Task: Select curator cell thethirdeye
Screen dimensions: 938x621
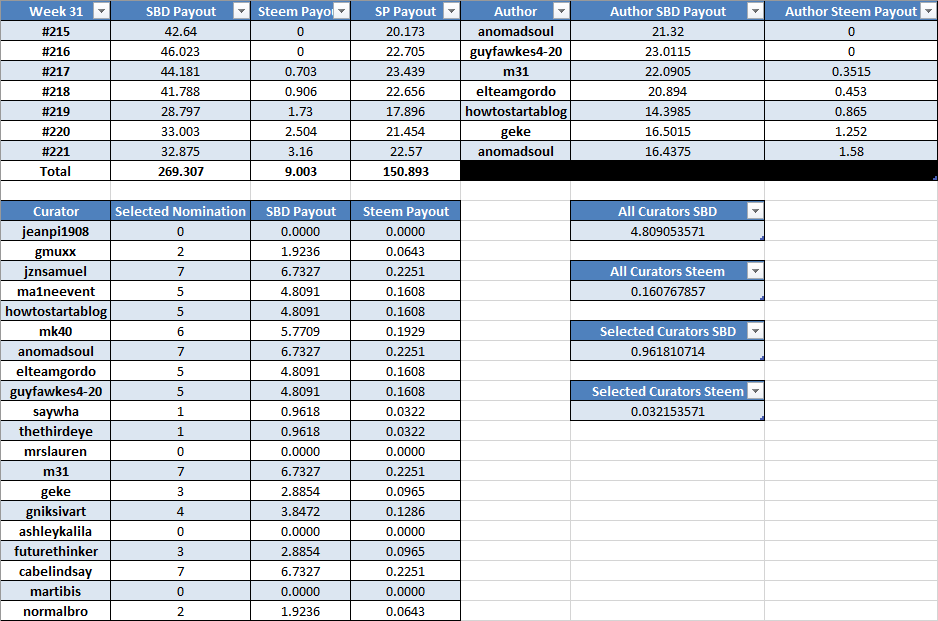Action: 56,431
